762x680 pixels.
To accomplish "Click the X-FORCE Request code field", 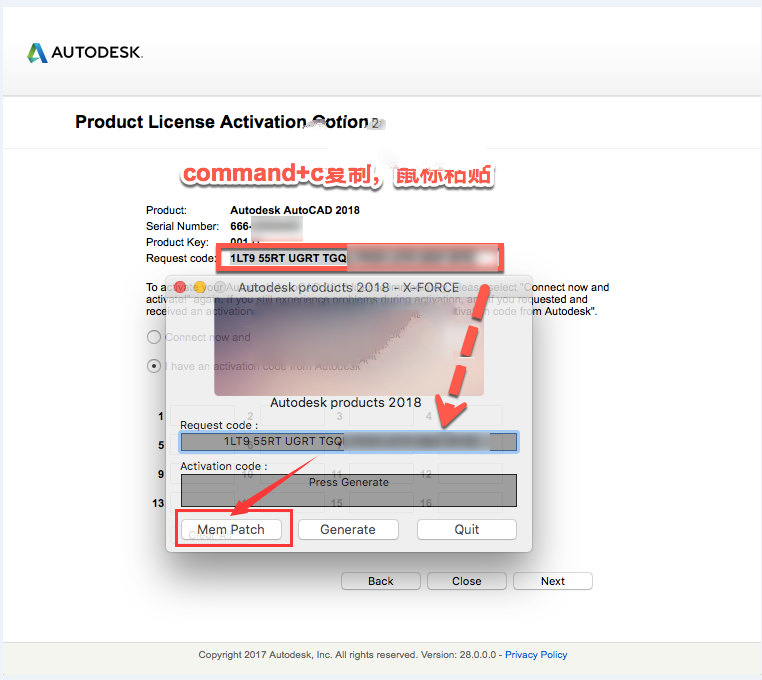I will 348,442.
